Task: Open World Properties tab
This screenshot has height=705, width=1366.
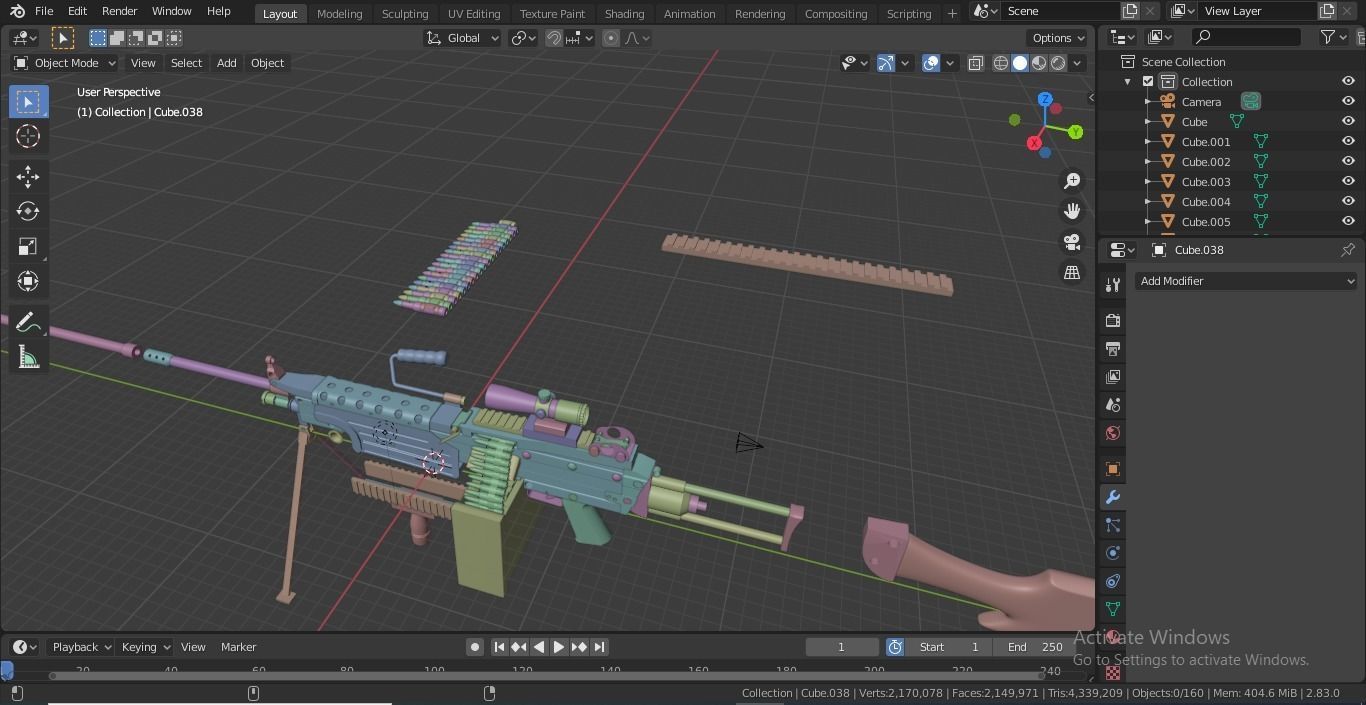Action: pos(1113,433)
